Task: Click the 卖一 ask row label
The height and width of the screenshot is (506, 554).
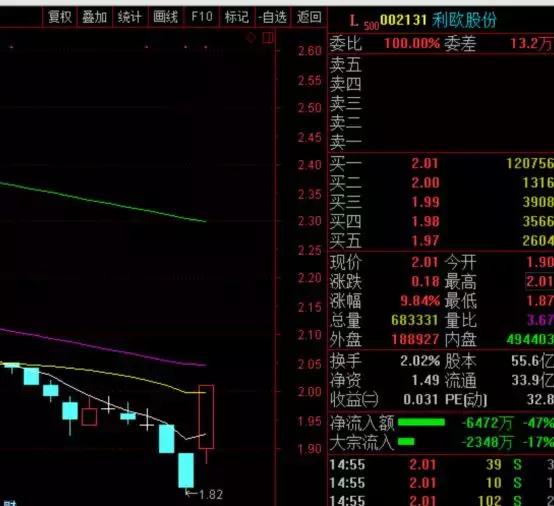Action: pos(346,142)
